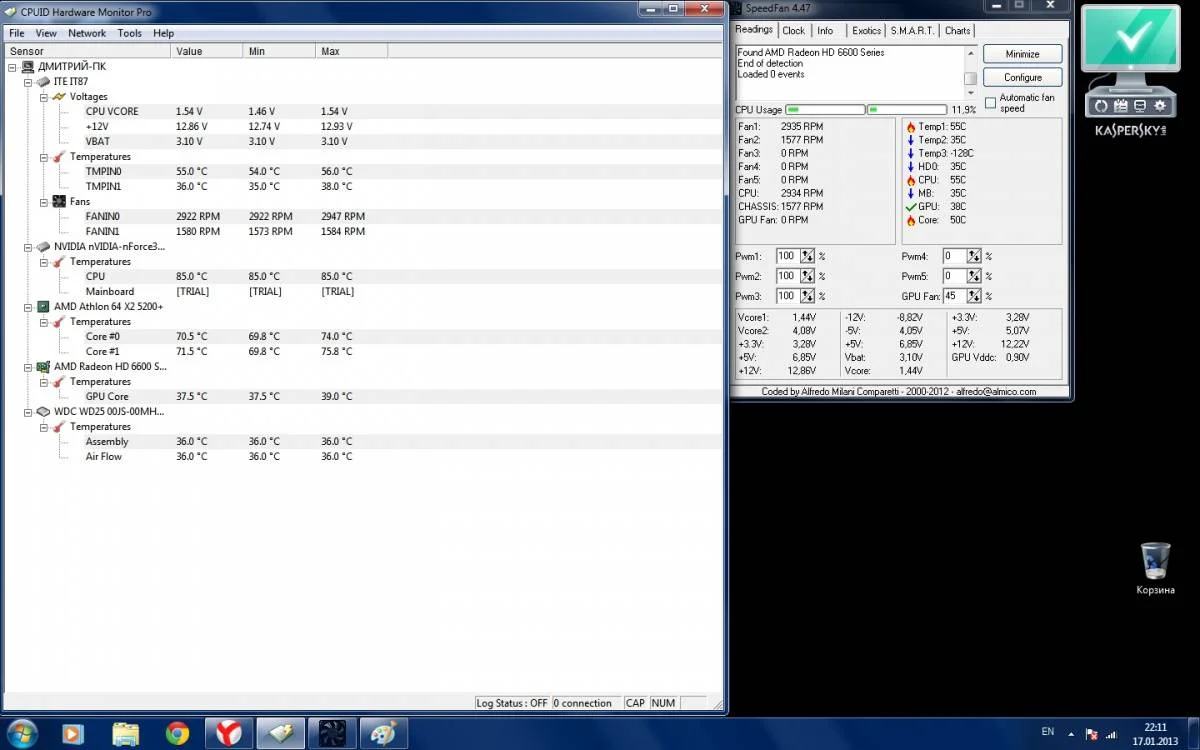1200x750 pixels.
Task: Click the Pwm1 percentage field
Action: 787,257
